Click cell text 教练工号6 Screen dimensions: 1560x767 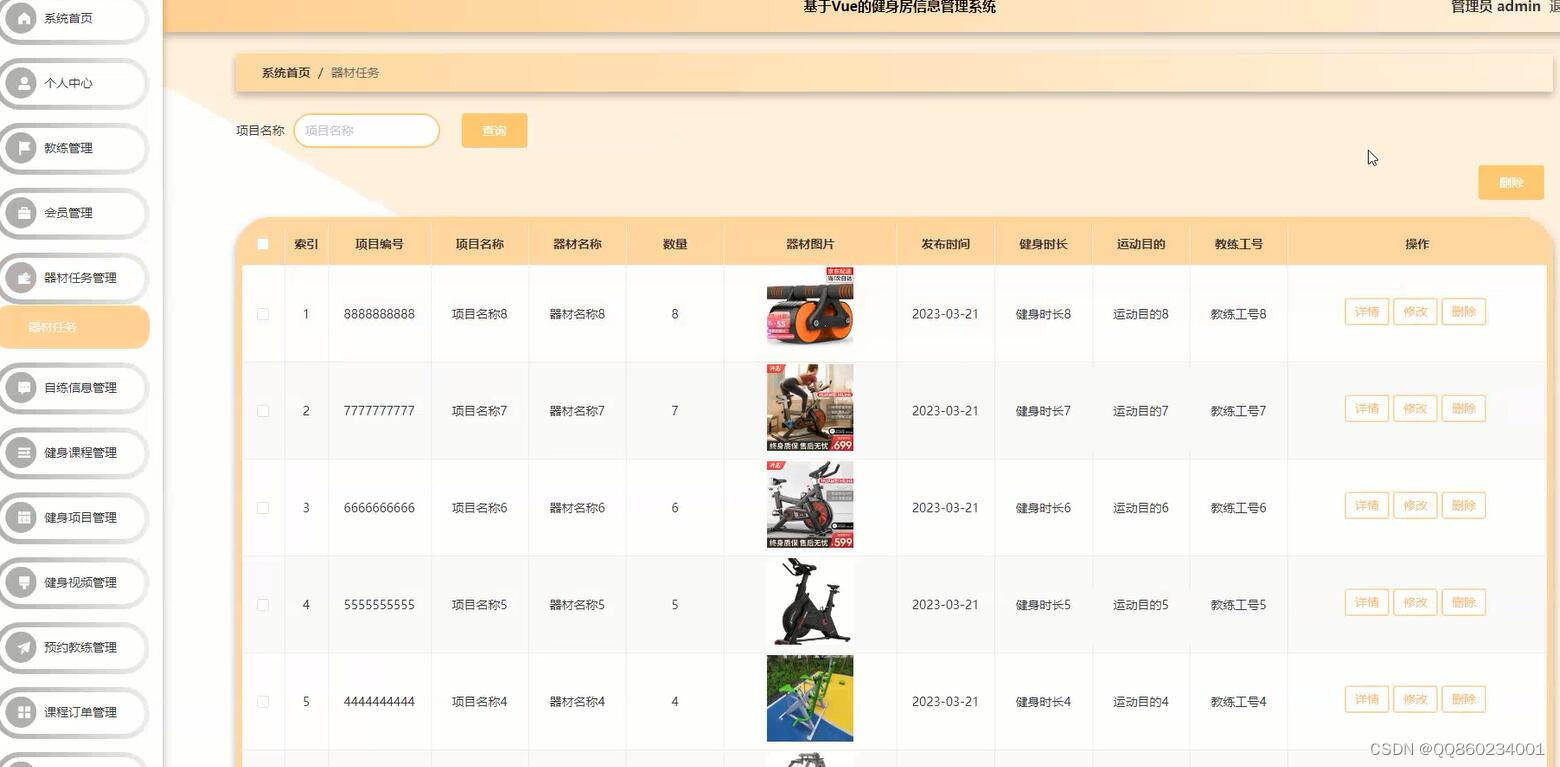(x=1238, y=508)
